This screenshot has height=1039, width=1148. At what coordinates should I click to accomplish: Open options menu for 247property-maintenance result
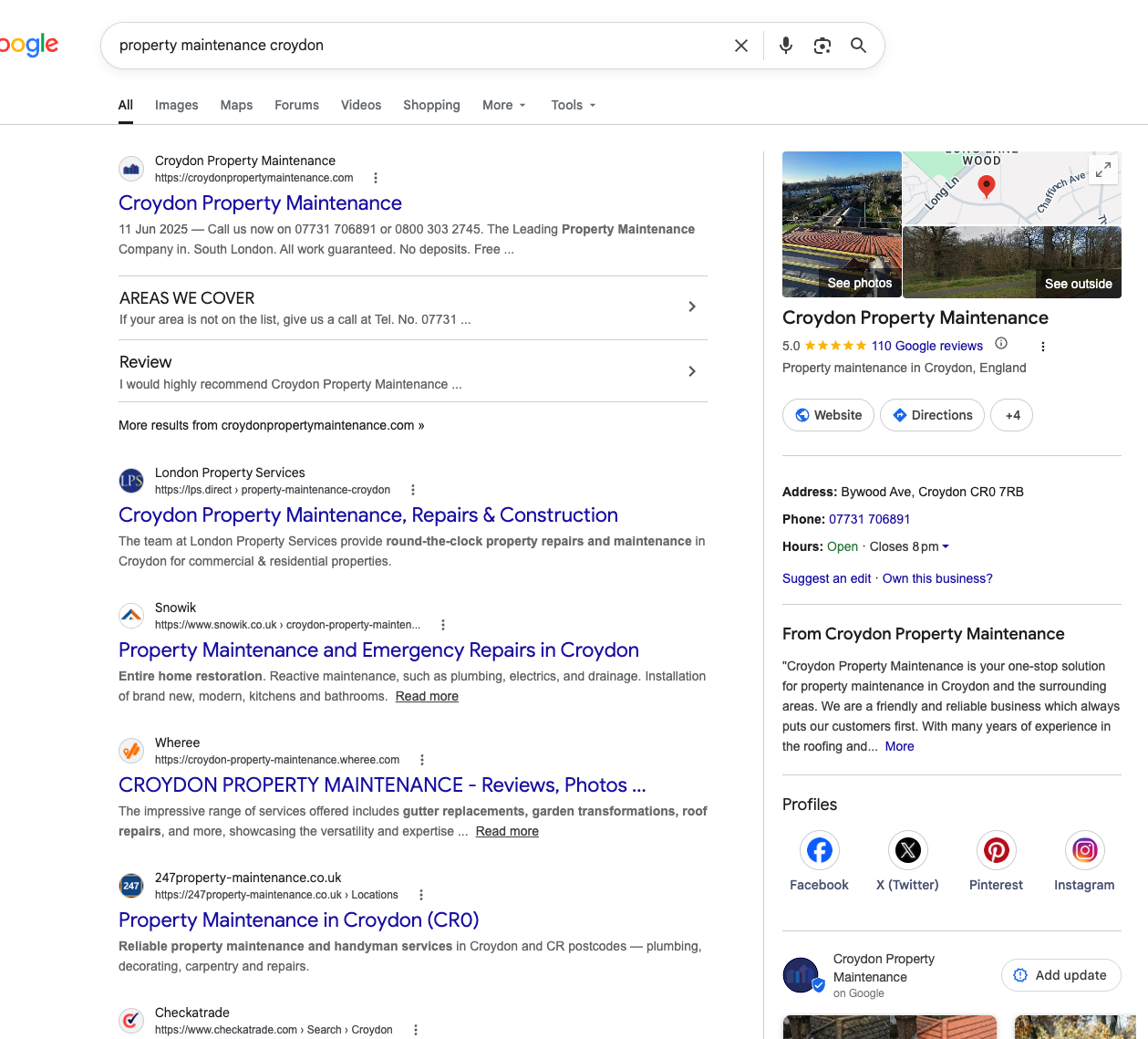(421, 895)
